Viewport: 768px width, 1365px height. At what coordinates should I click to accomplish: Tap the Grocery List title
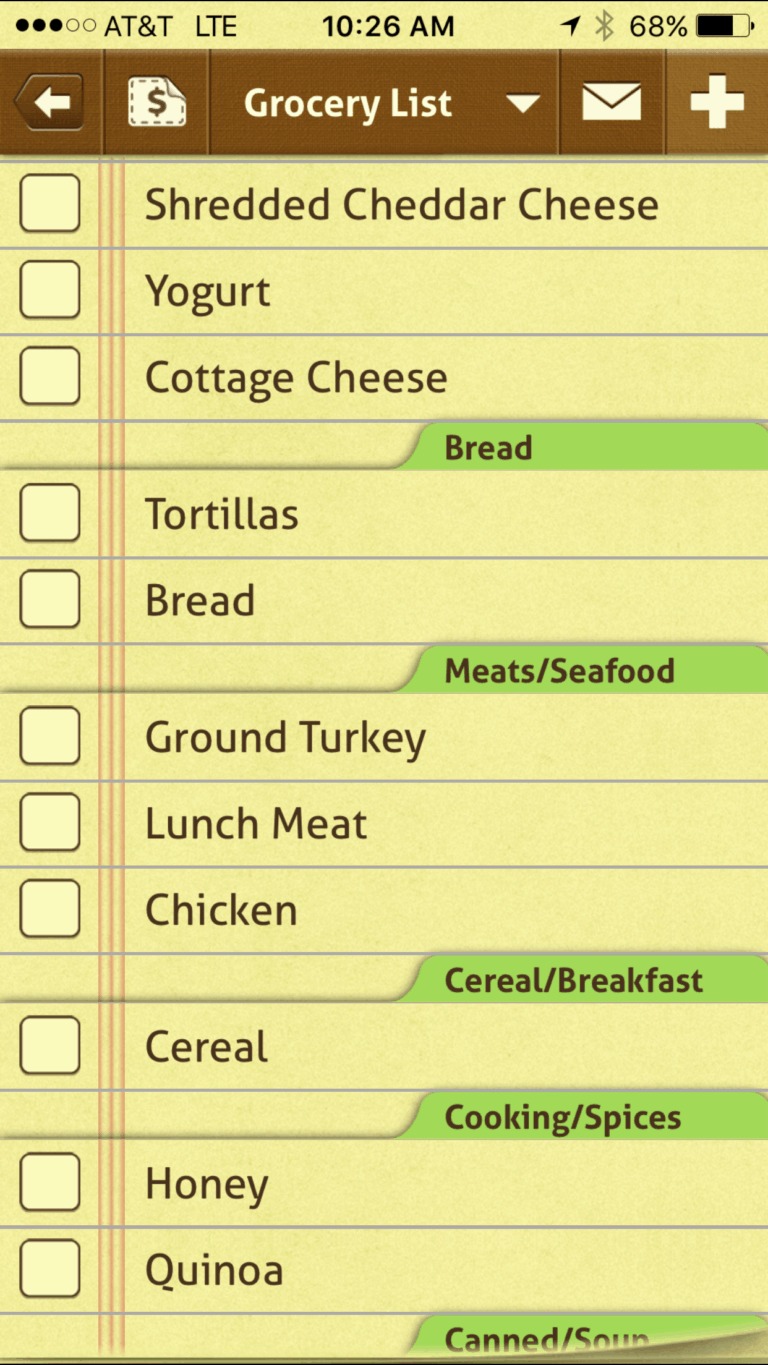click(x=348, y=103)
